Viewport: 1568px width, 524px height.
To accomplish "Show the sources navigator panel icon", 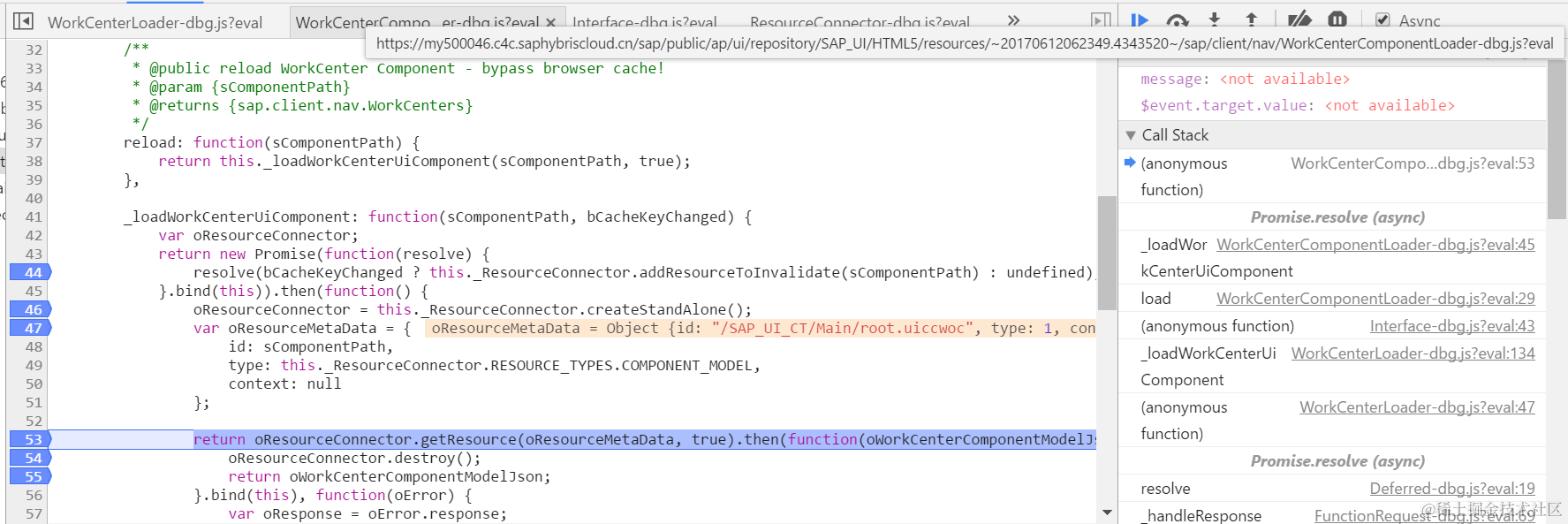I will (x=23, y=20).
